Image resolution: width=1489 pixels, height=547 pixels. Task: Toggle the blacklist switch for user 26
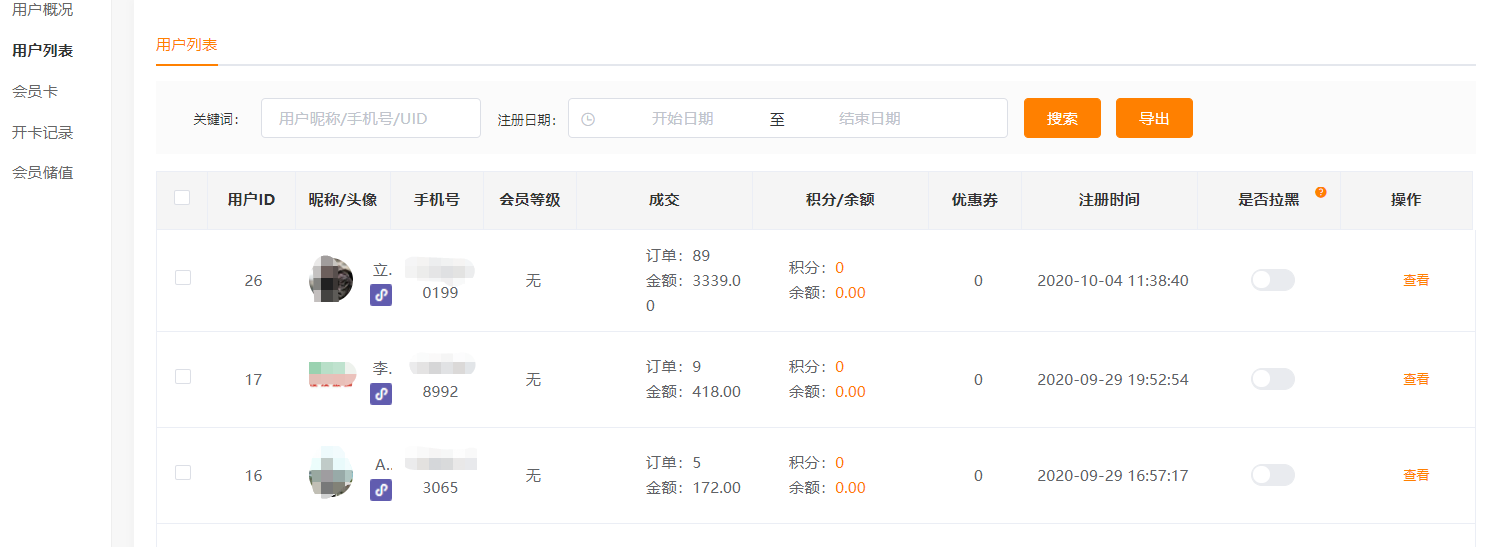tap(1272, 280)
